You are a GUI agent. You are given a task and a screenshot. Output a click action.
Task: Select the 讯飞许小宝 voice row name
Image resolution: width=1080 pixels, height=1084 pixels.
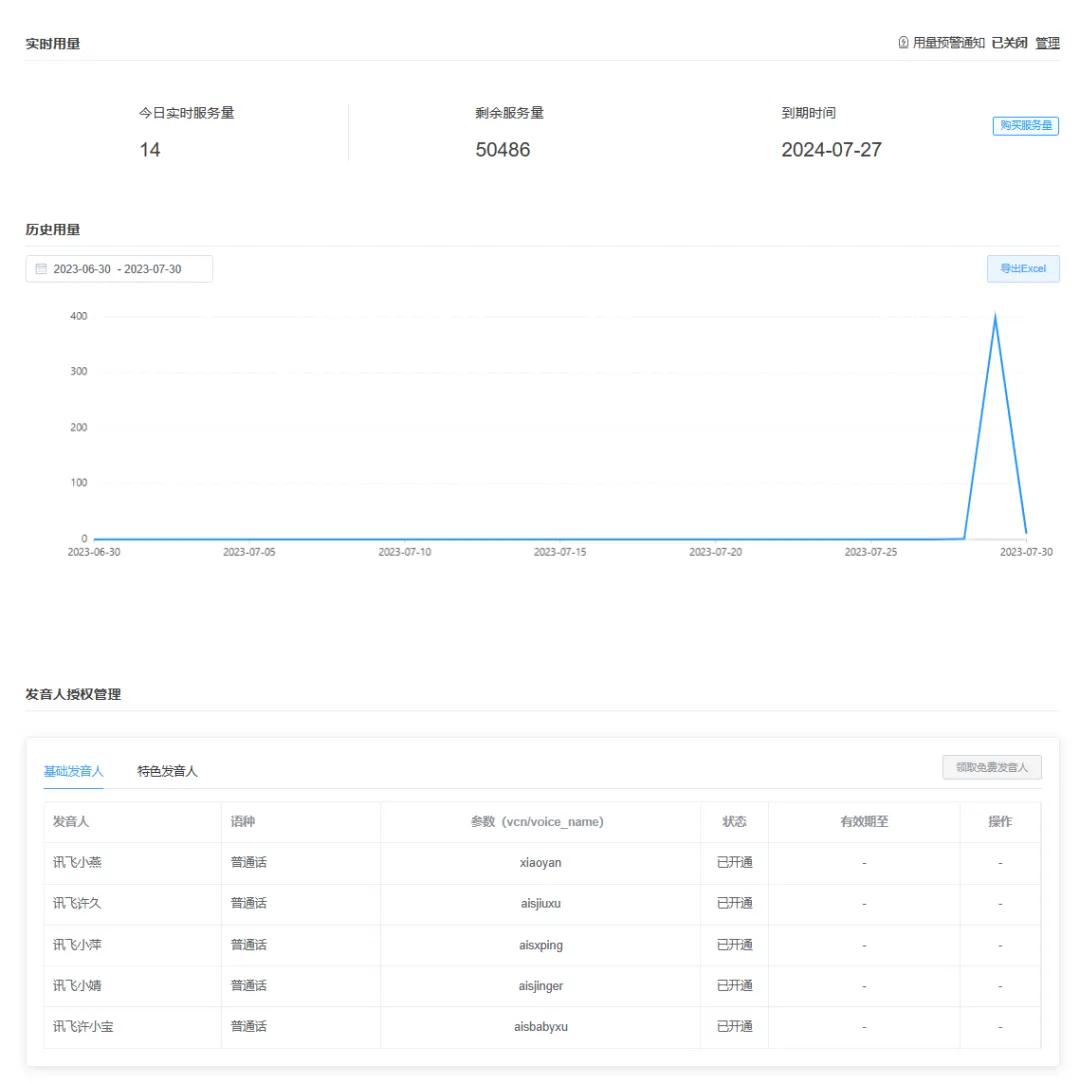coord(83,1027)
